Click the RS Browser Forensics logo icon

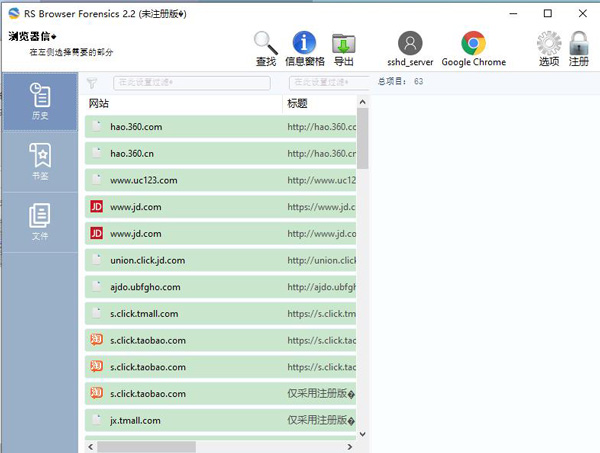click(x=14, y=14)
